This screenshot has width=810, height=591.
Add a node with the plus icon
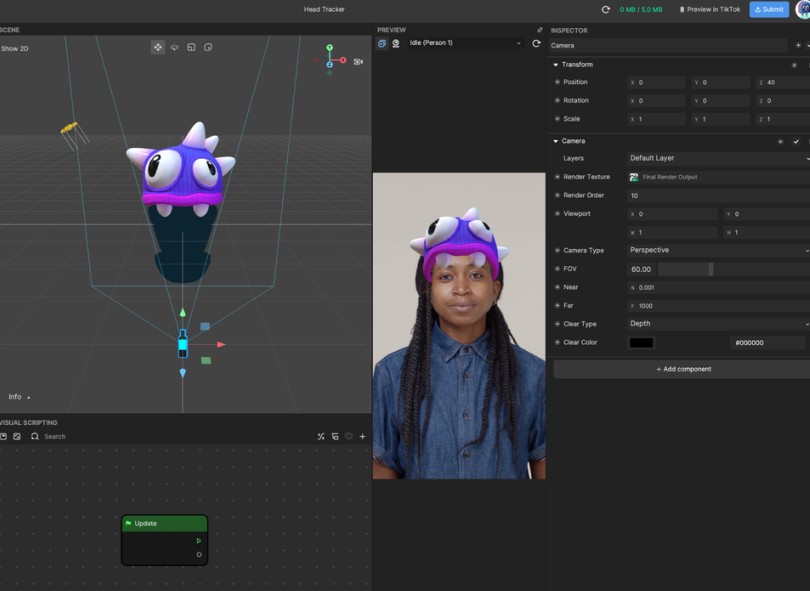click(x=362, y=436)
